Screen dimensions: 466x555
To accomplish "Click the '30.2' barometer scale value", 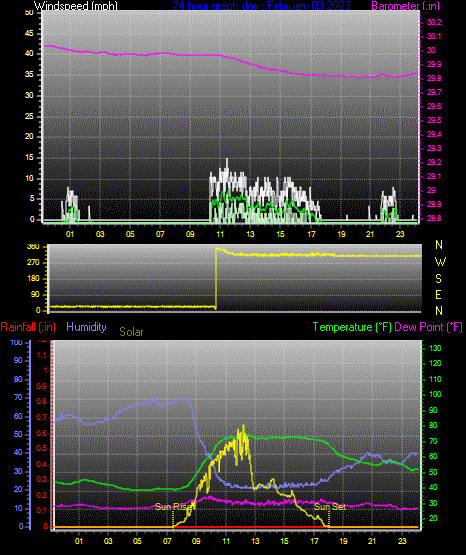I will click(x=434, y=22).
